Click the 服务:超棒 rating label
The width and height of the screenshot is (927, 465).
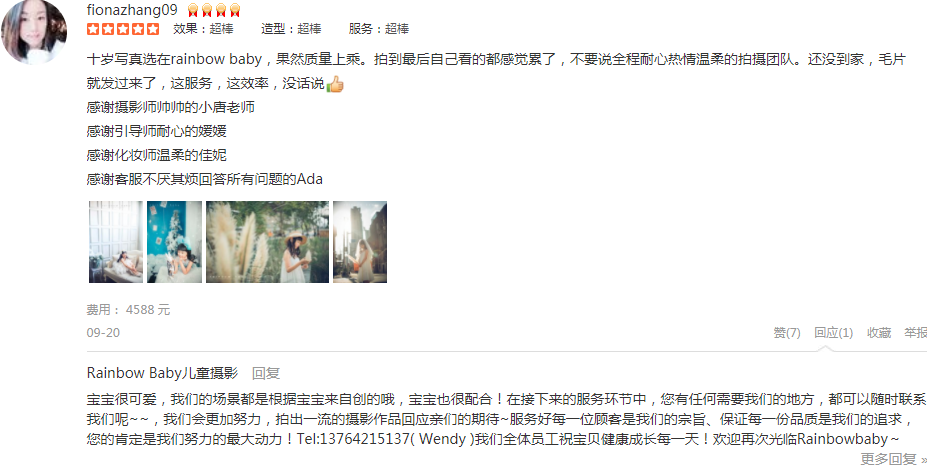tap(379, 29)
